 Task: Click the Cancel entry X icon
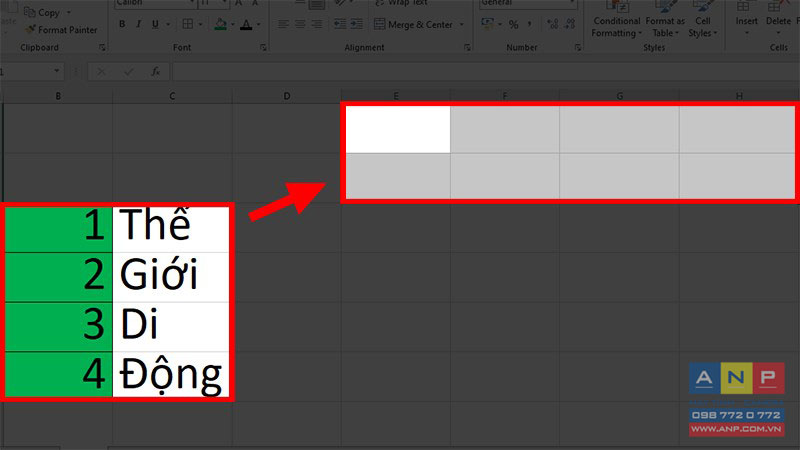click(101, 71)
